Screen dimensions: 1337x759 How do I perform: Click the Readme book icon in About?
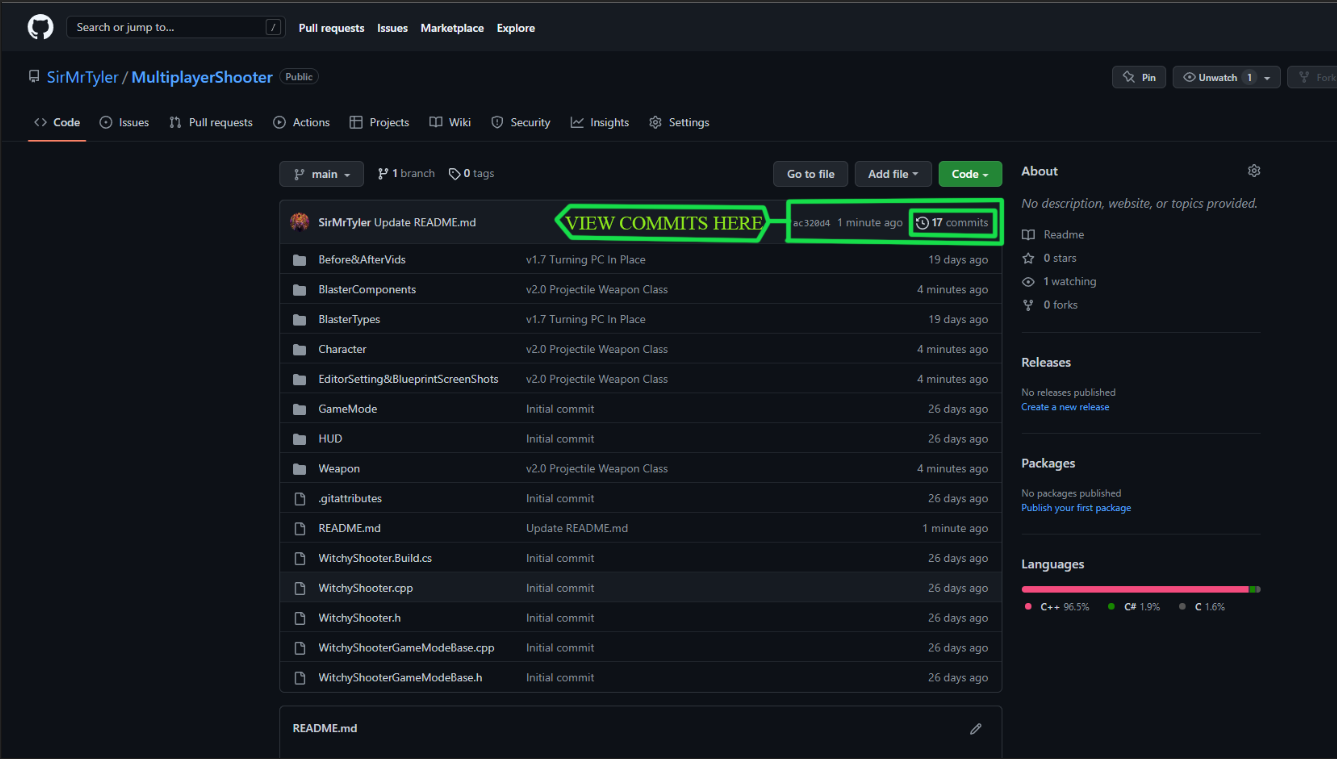[x=1028, y=235]
